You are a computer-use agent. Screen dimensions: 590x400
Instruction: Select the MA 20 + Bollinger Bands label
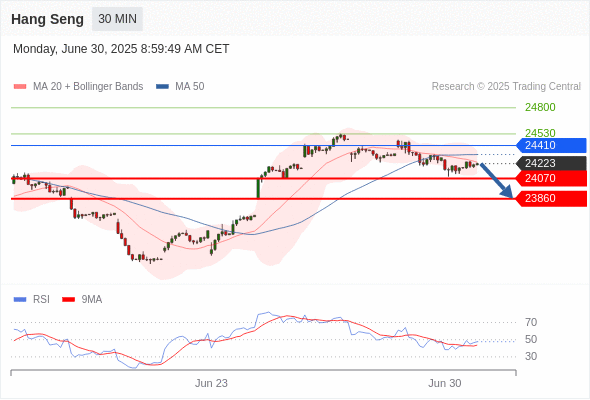pyautogui.click(x=88, y=87)
